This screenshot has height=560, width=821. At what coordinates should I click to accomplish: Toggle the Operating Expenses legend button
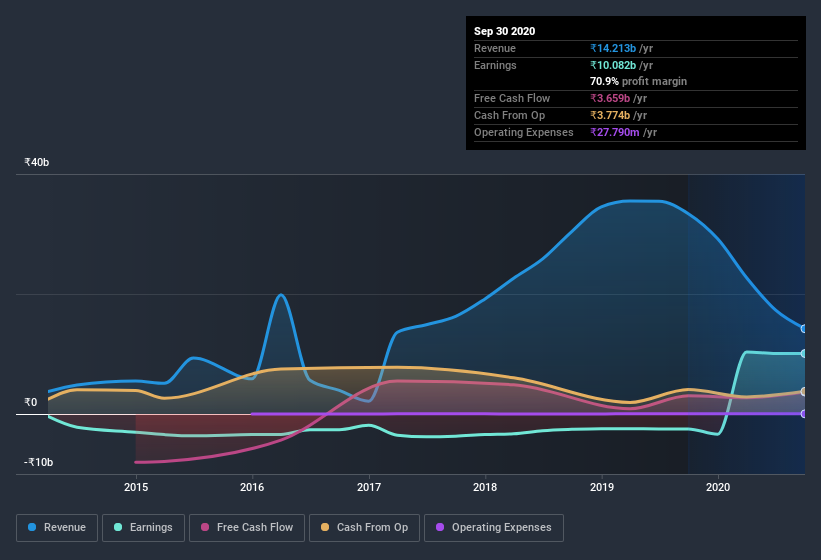494,528
